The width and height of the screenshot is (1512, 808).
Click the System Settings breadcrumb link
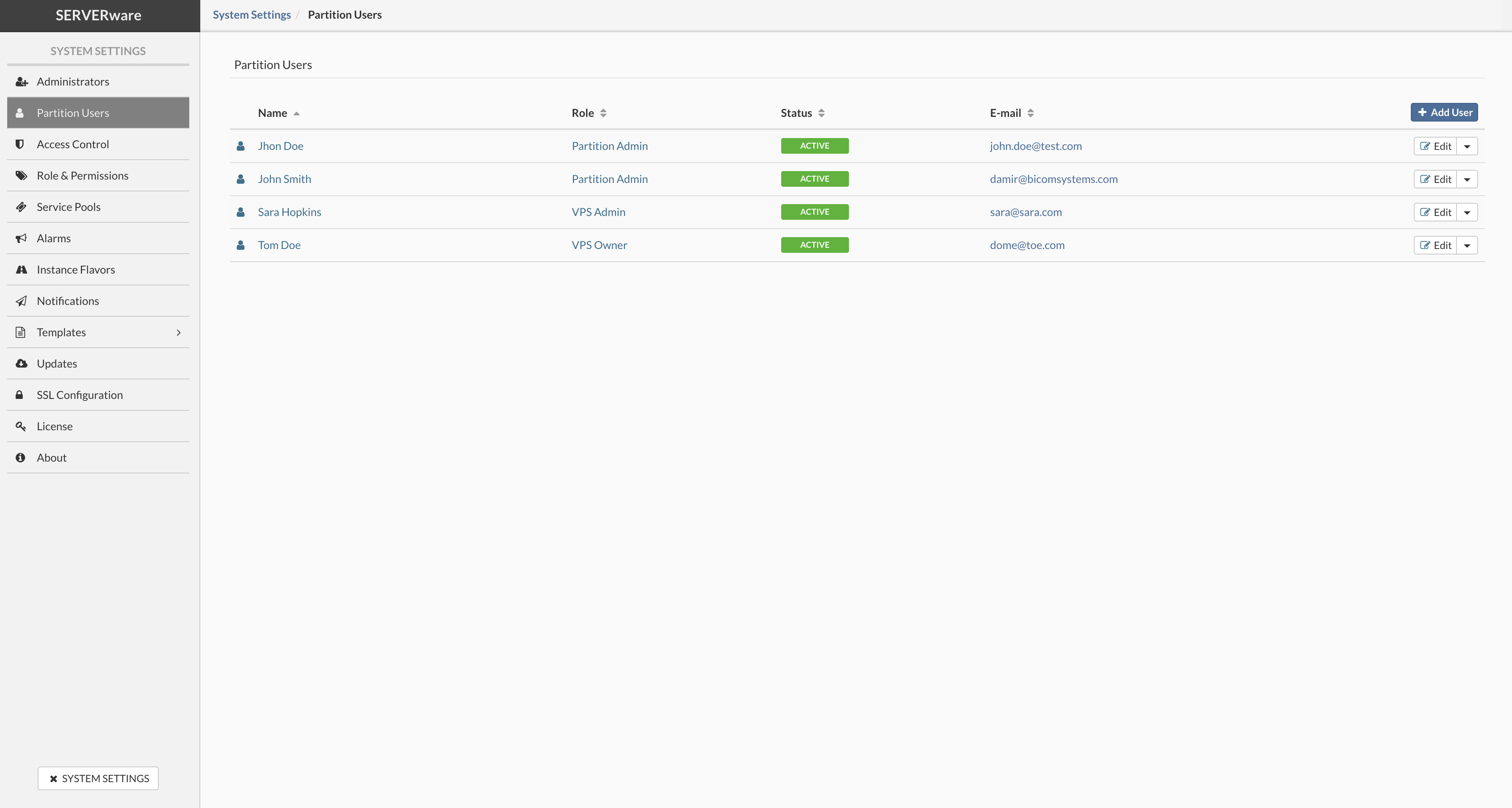pos(252,14)
